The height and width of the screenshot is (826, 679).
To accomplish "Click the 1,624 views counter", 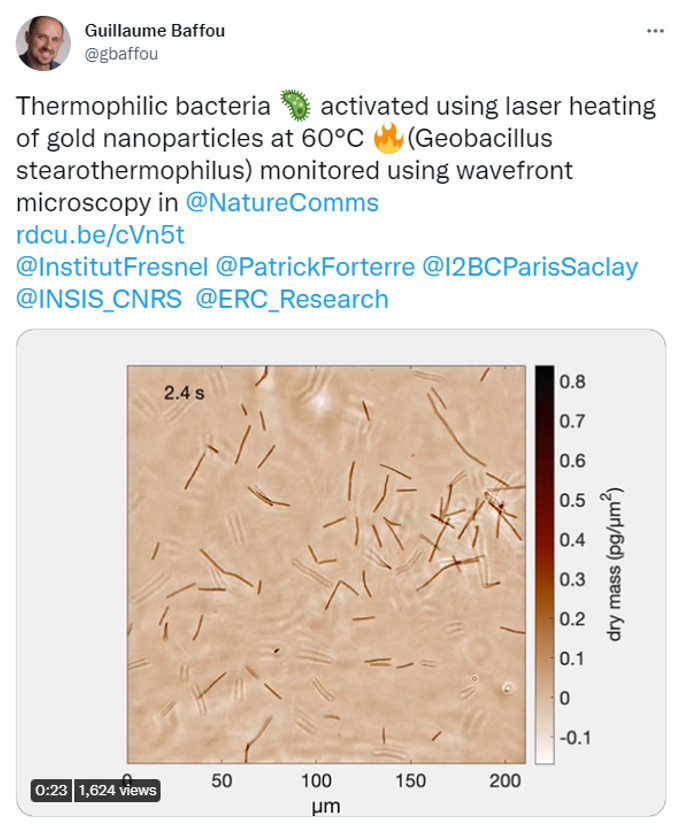I will point(119,790).
